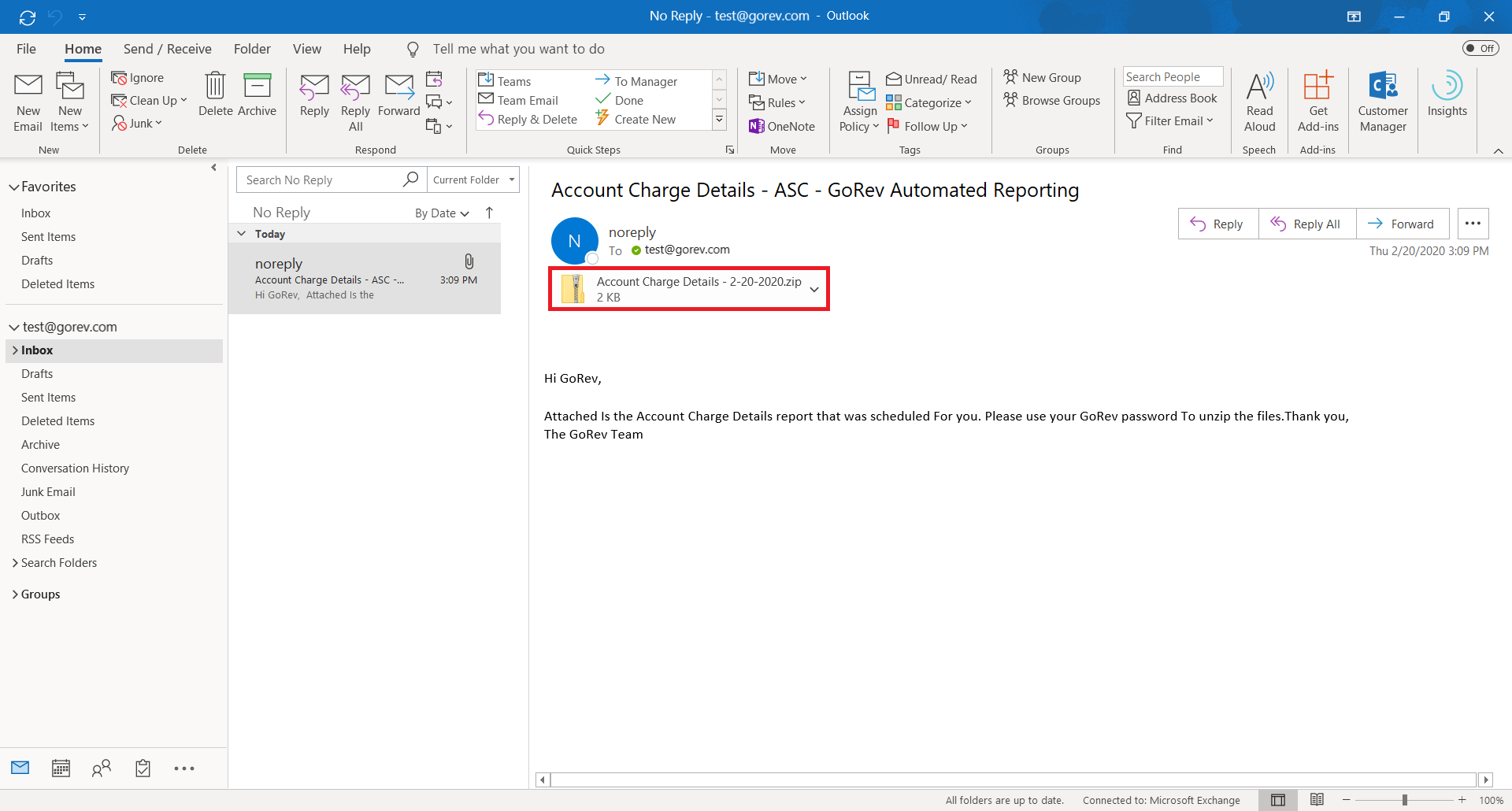Screen dimensions: 1512x811
Task: Switch to People view icon
Action: click(x=102, y=768)
